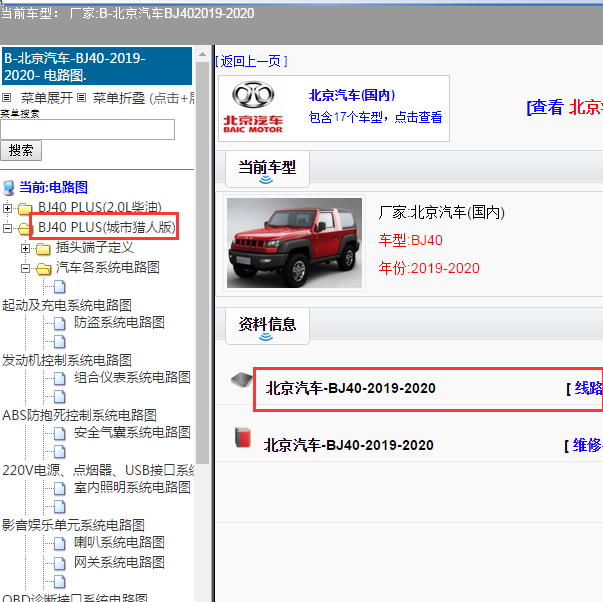Click the BJ40 PLUS(2.0L柴油) folder icon
The height and width of the screenshot is (602, 603).
pos(25,209)
